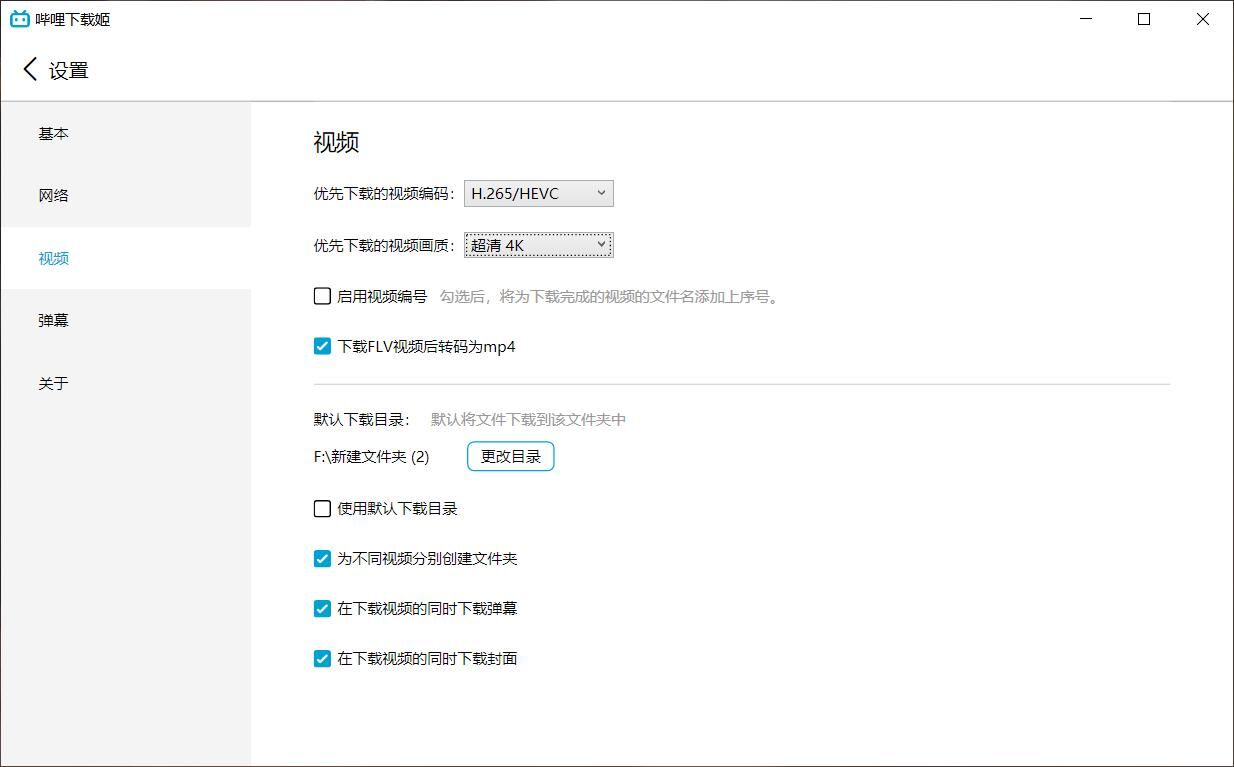Maximize the 哔哩下载姬 window
Screen dimensions: 1234x767
pyautogui.click(x=1144, y=19)
